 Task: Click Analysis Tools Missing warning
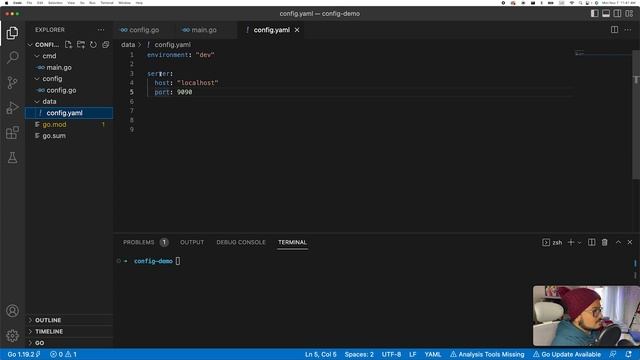tap(487, 354)
